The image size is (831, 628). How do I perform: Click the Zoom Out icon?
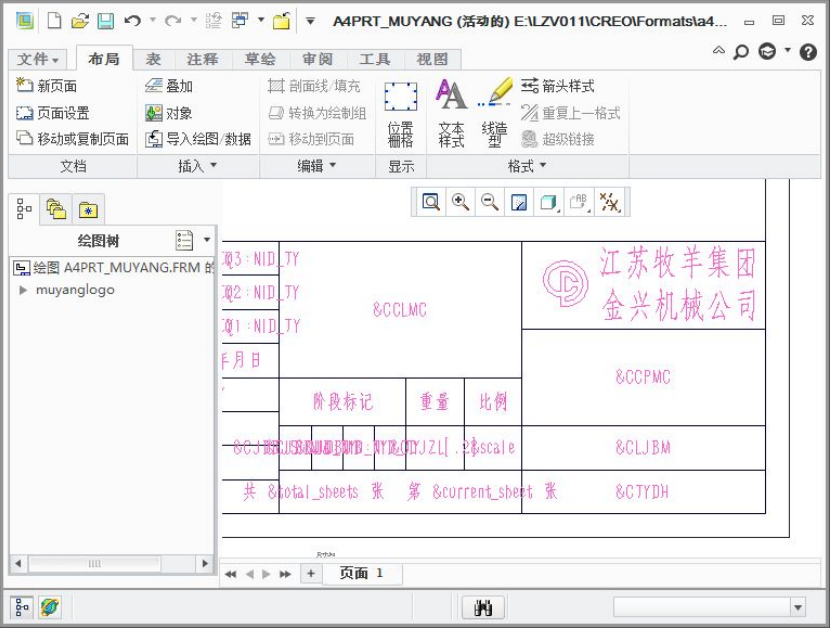click(489, 202)
